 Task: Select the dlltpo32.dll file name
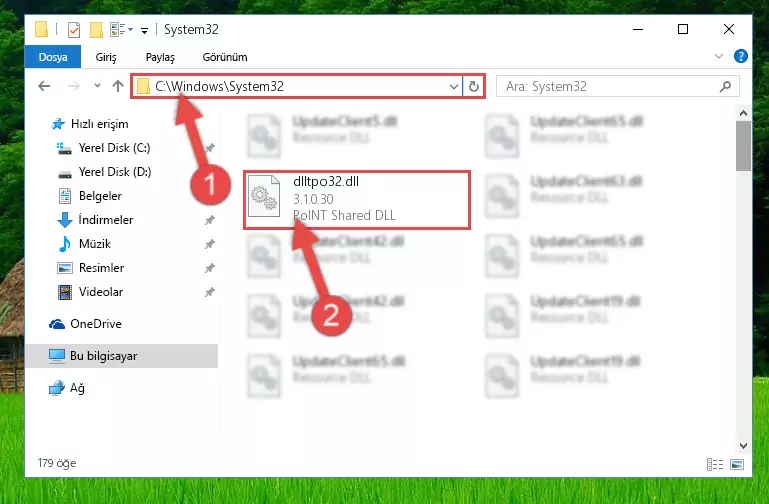[x=326, y=181]
